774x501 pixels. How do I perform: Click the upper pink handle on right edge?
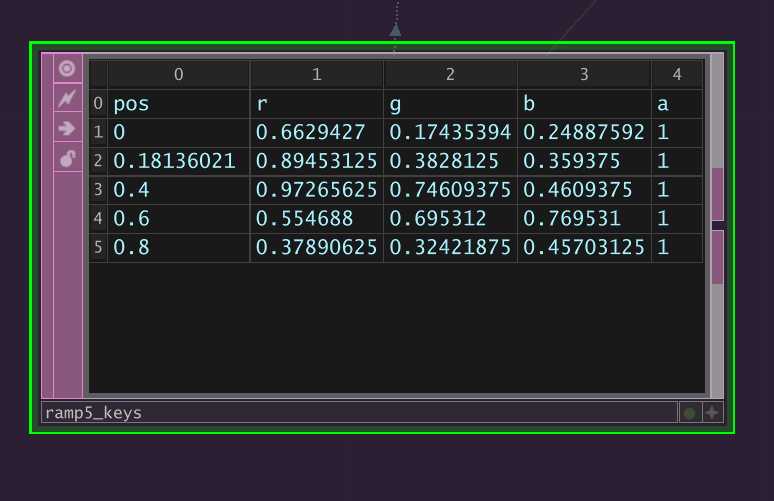[x=717, y=194]
